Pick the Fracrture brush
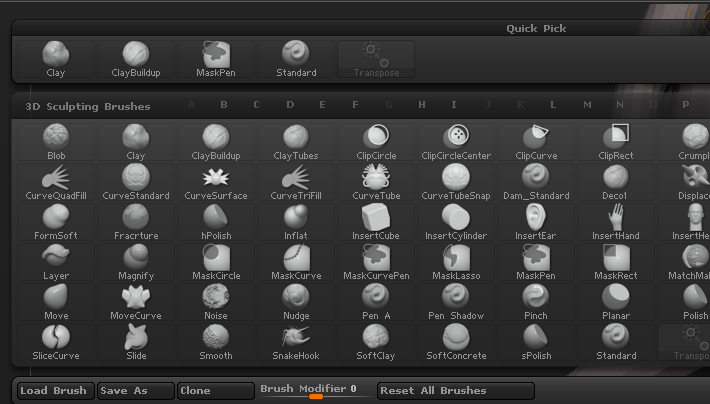 (136, 222)
